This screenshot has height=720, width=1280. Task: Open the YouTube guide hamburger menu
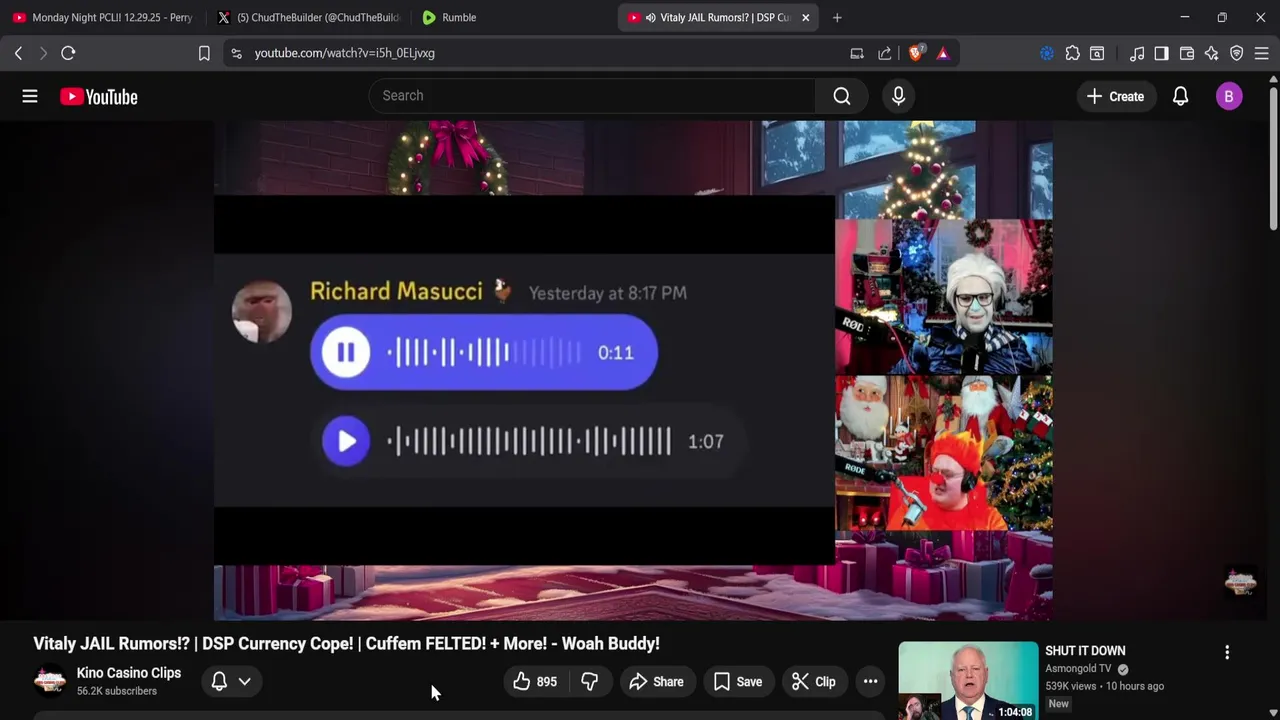30,96
